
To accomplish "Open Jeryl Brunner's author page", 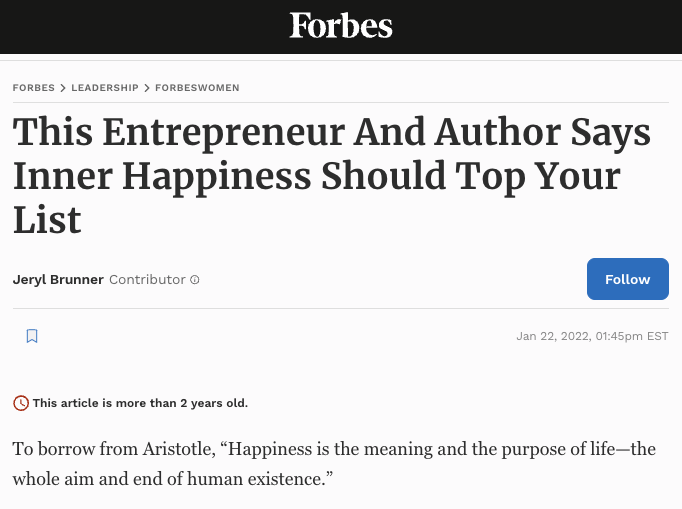I will pos(58,280).
